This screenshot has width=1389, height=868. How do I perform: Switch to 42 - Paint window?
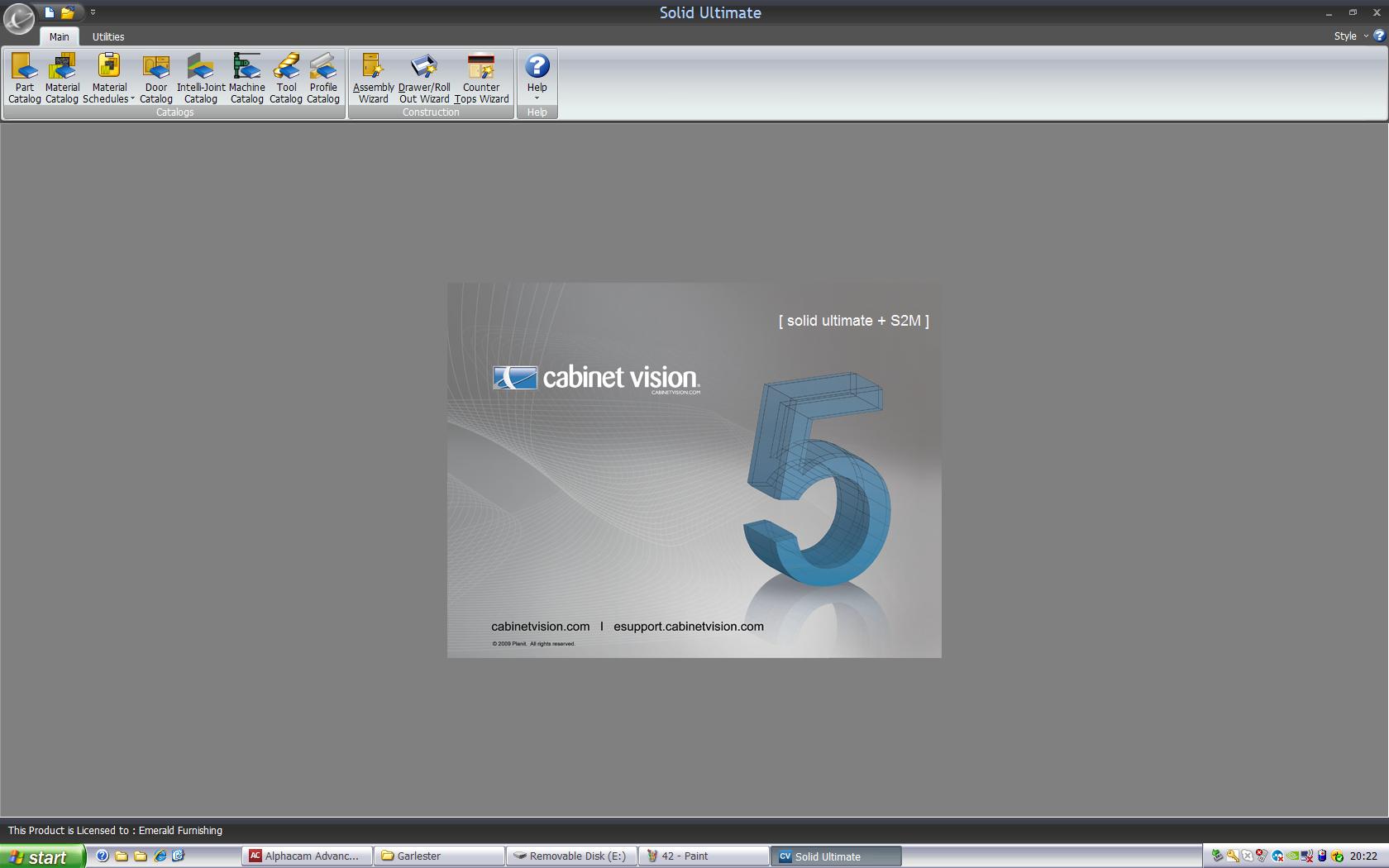pos(704,856)
